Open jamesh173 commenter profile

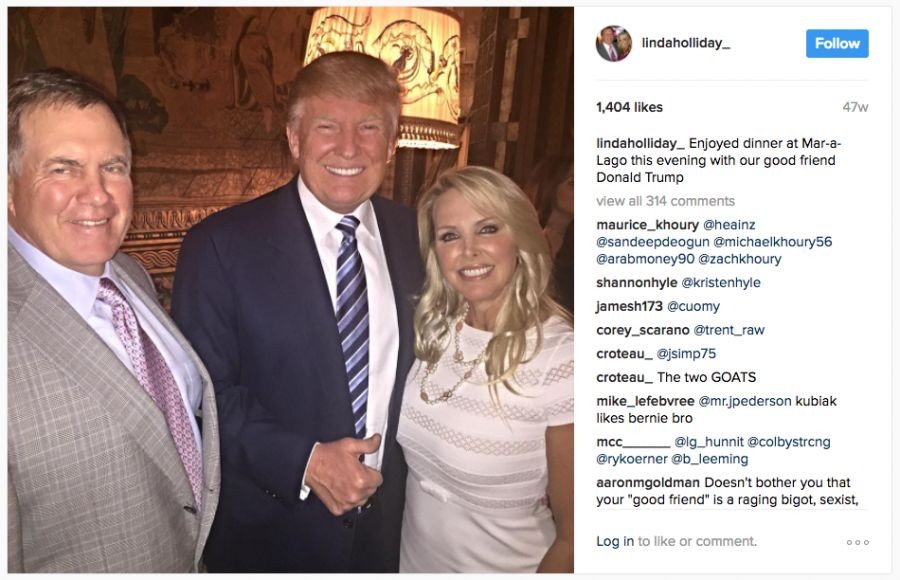point(629,307)
